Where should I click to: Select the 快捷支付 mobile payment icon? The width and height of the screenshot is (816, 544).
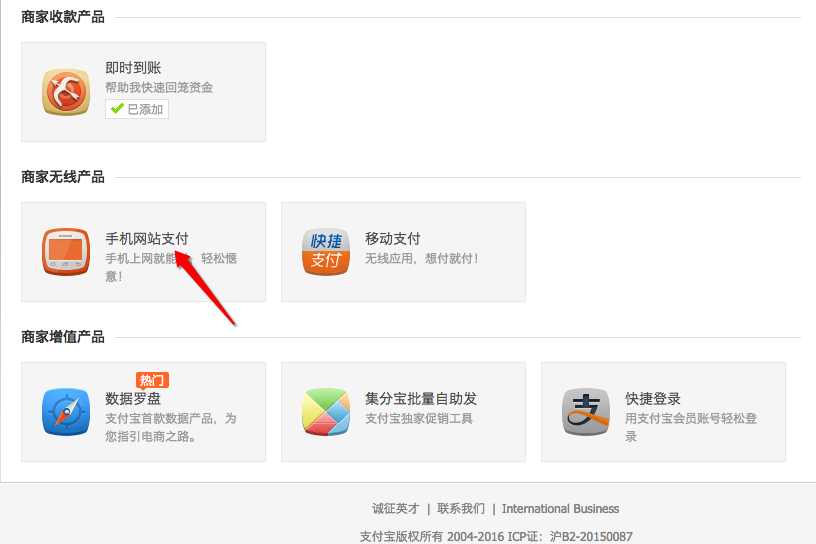(326, 252)
